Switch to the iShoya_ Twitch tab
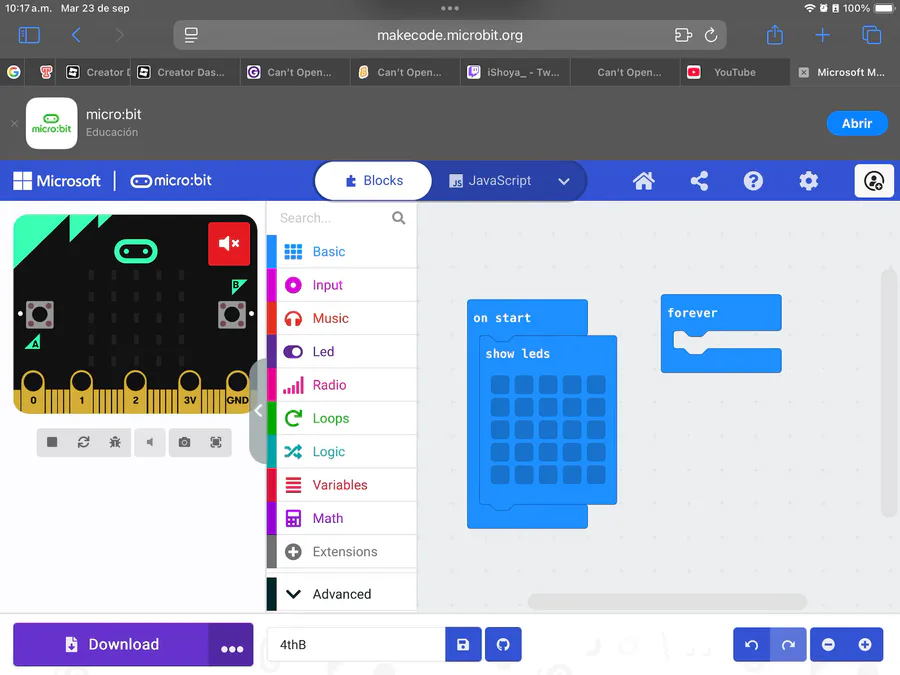The width and height of the screenshot is (900, 675). pyautogui.click(x=515, y=72)
